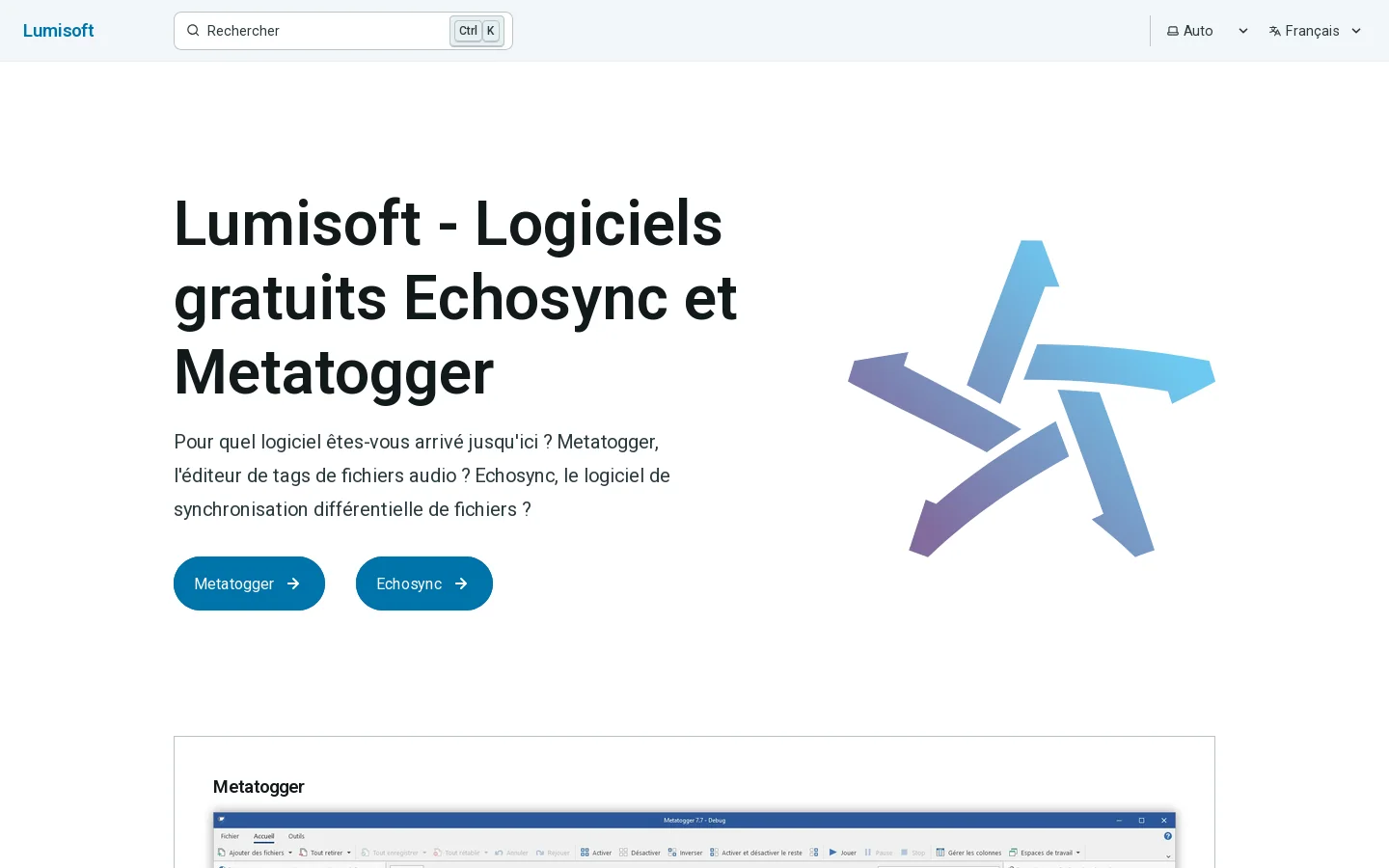
Task: Open the Metatogger page via the blue button
Action: (249, 583)
